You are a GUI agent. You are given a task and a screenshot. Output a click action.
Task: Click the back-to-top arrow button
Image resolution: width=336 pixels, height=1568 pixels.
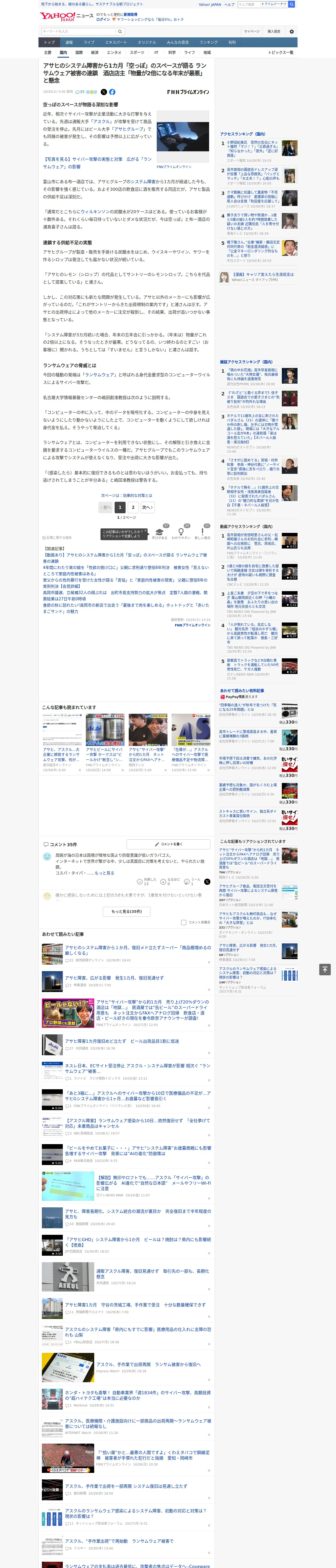[325, 969]
